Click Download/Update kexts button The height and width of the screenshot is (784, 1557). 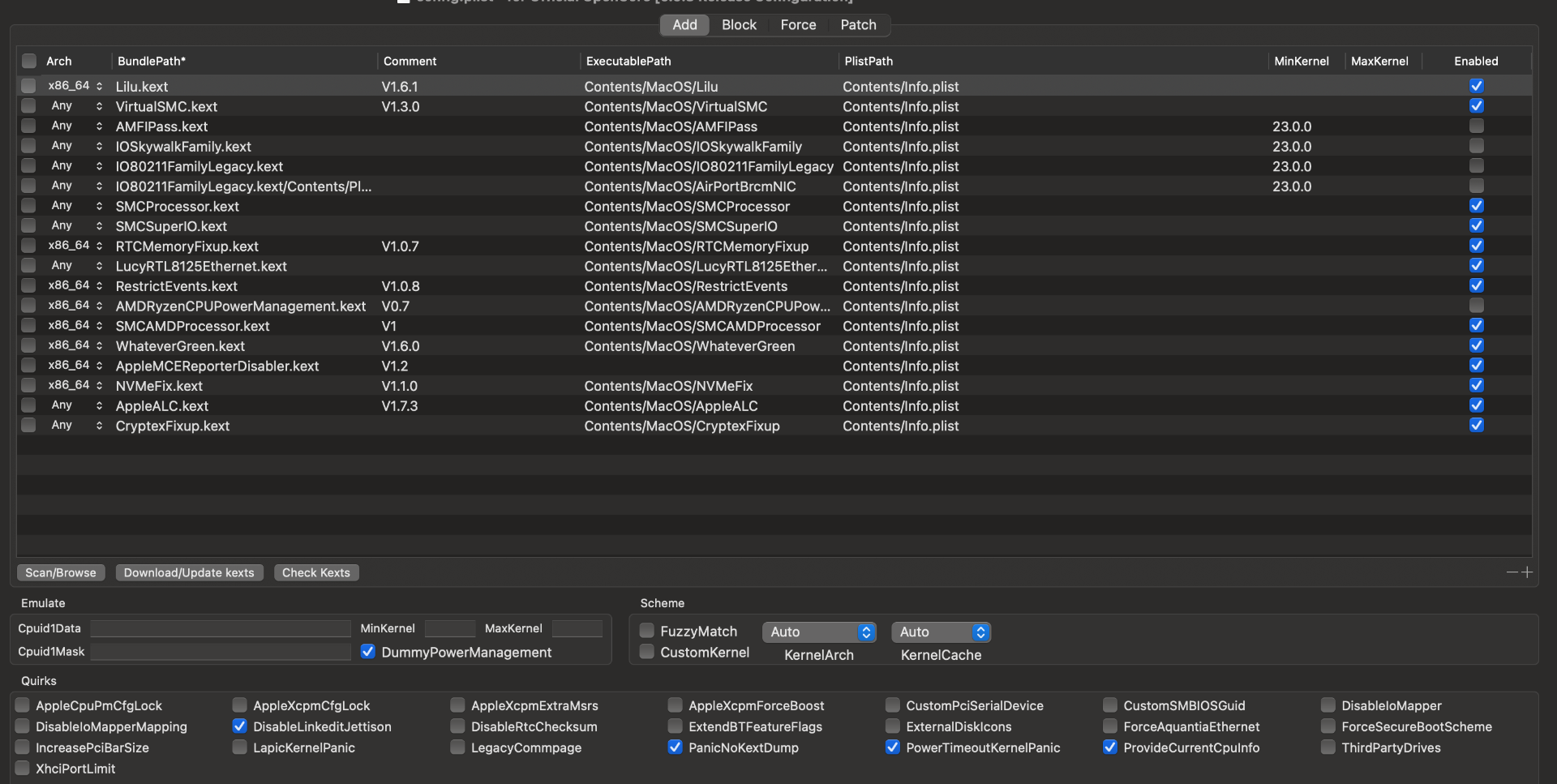tap(189, 572)
